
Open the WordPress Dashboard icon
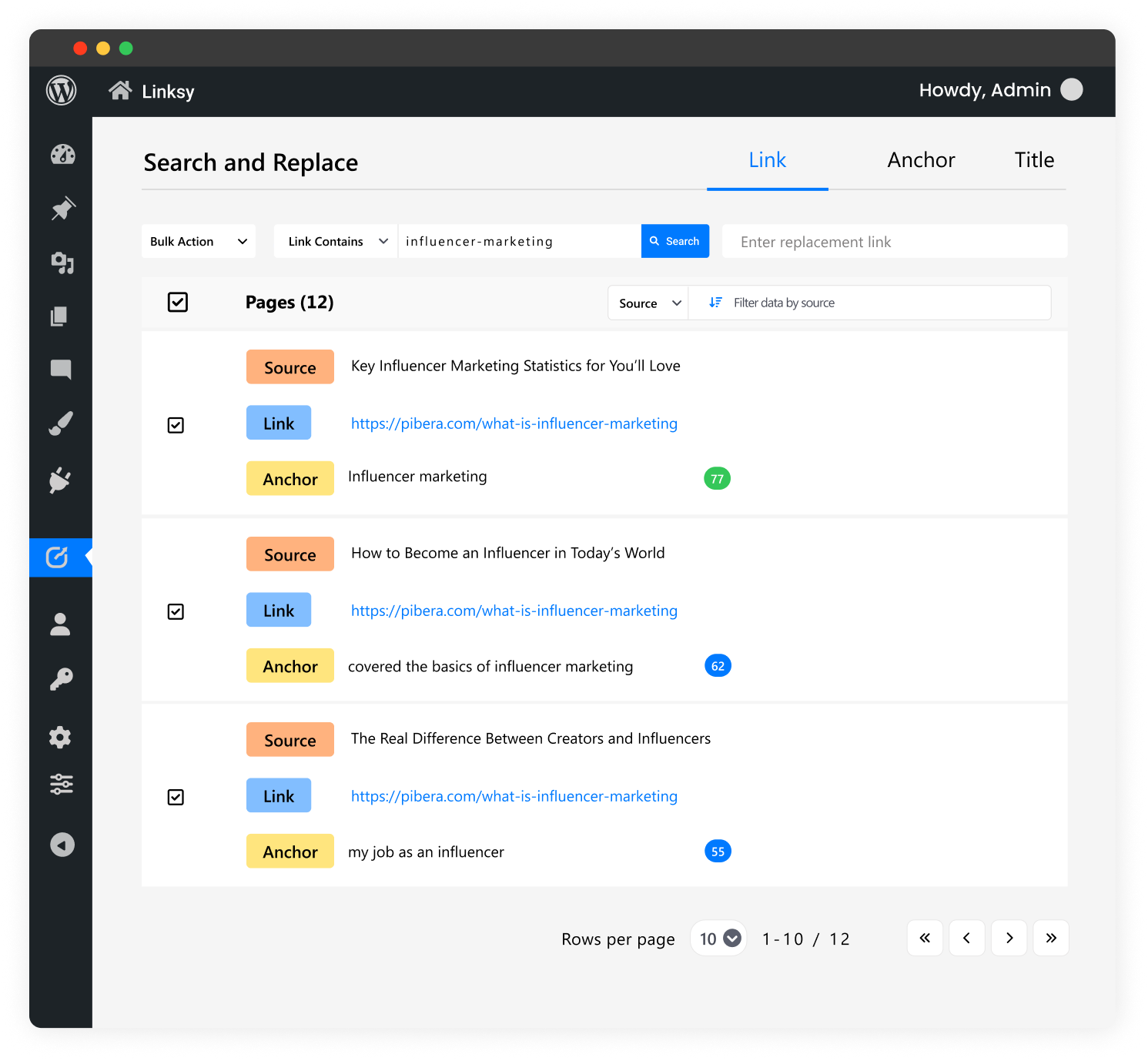tap(62, 154)
